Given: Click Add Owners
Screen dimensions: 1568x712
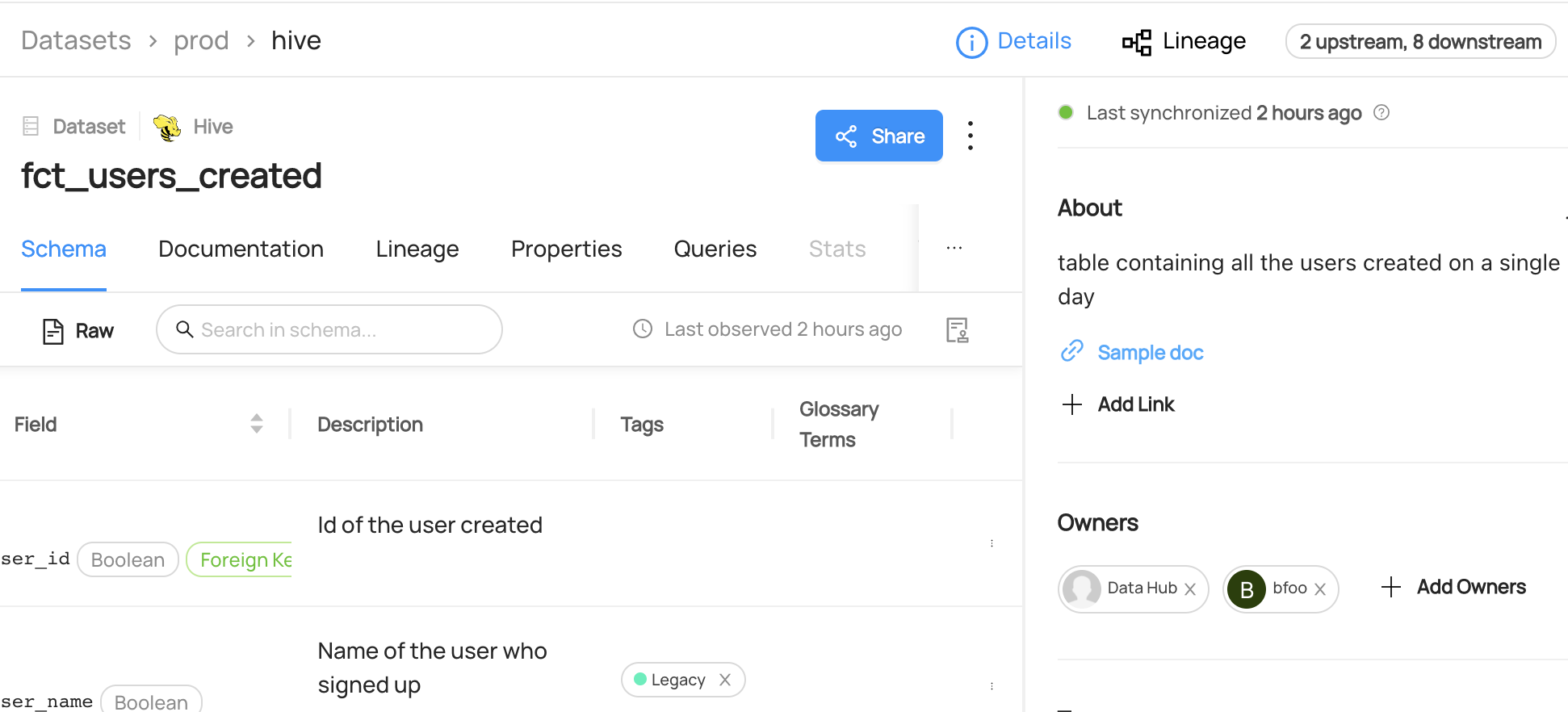Looking at the screenshot, I should point(1453,587).
